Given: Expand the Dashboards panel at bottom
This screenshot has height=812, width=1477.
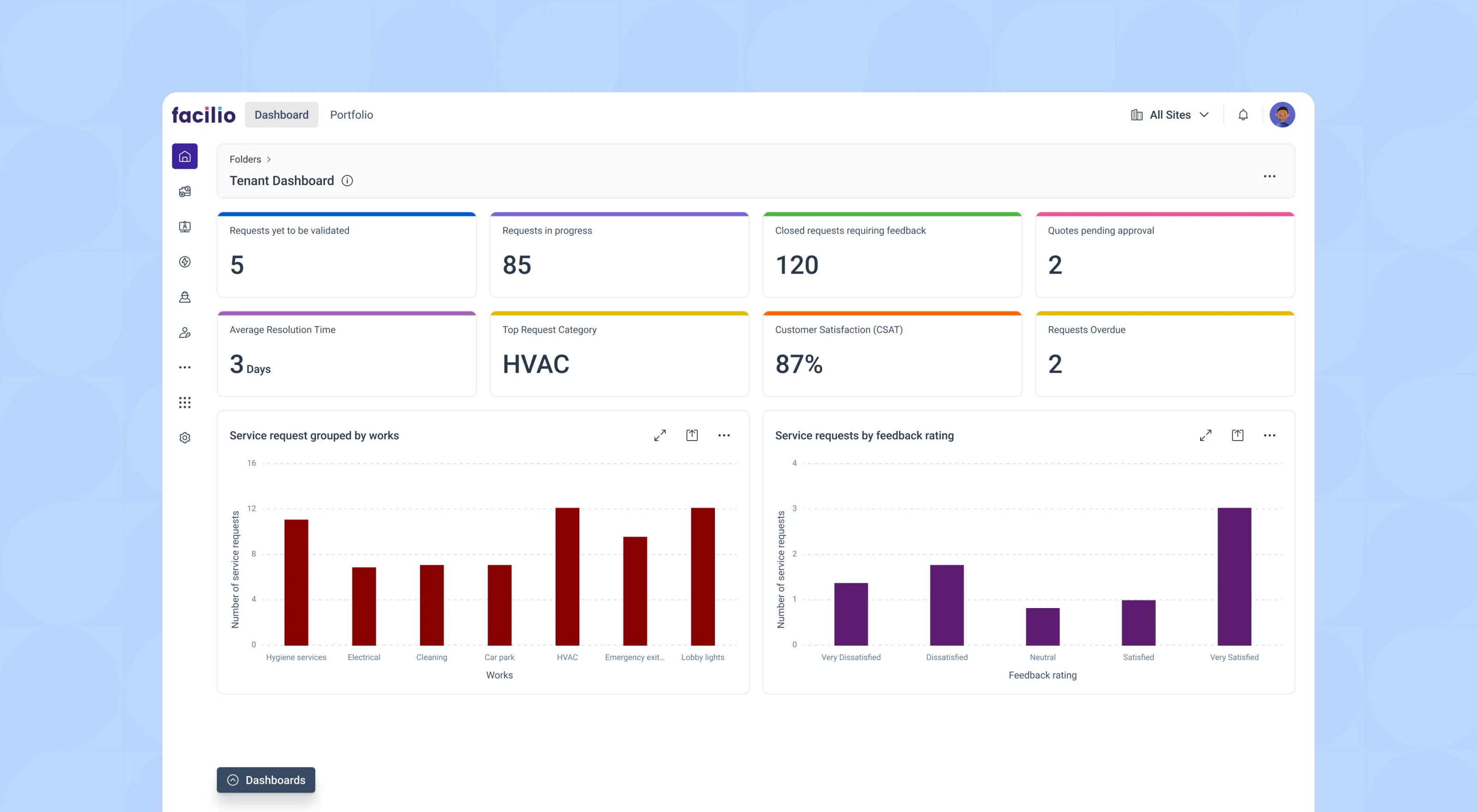Looking at the screenshot, I should [x=266, y=780].
